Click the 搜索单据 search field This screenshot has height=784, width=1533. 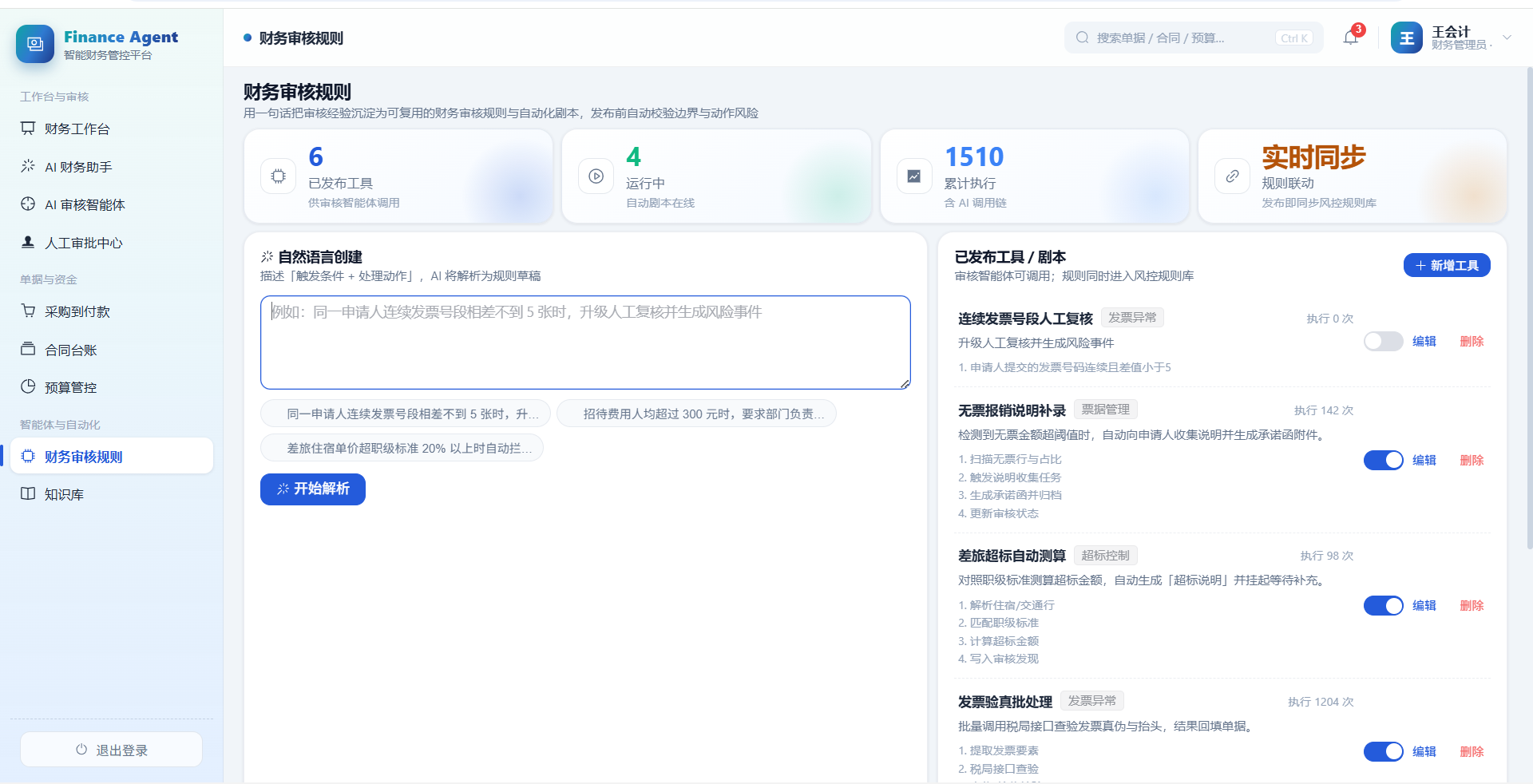click(x=1194, y=38)
